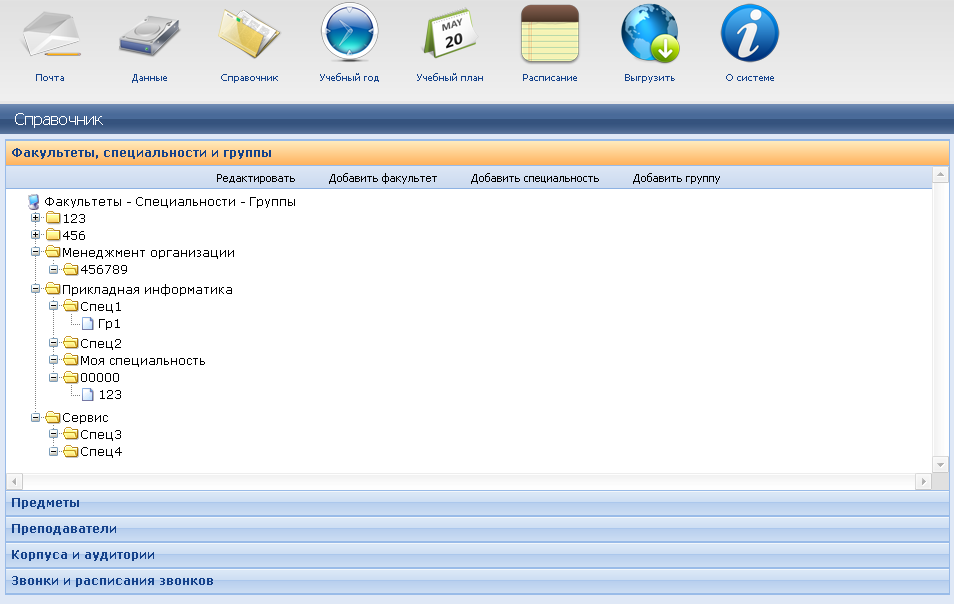Open the Данные hard drive icon
The width and height of the screenshot is (954, 604).
click(149, 35)
